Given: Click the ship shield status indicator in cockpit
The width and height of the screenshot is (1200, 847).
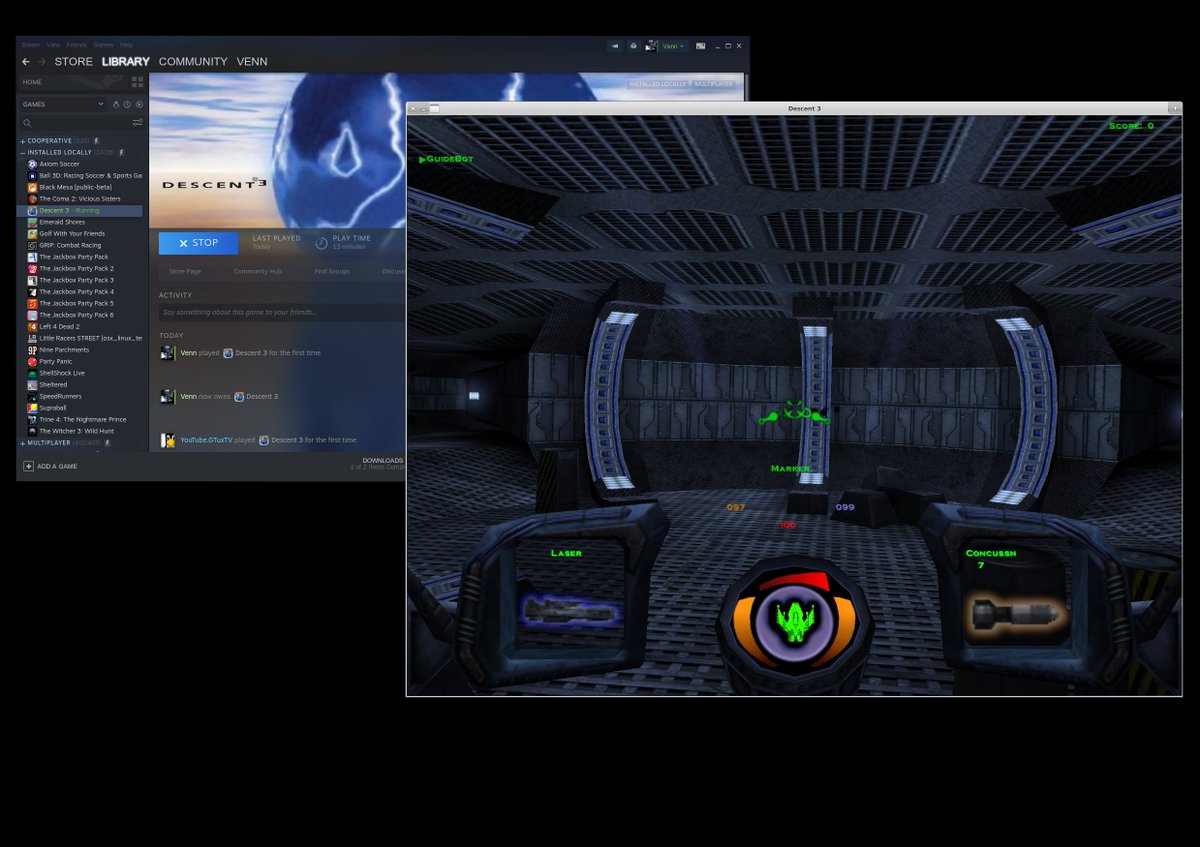Looking at the screenshot, I should pyautogui.click(x=797, y=621).
